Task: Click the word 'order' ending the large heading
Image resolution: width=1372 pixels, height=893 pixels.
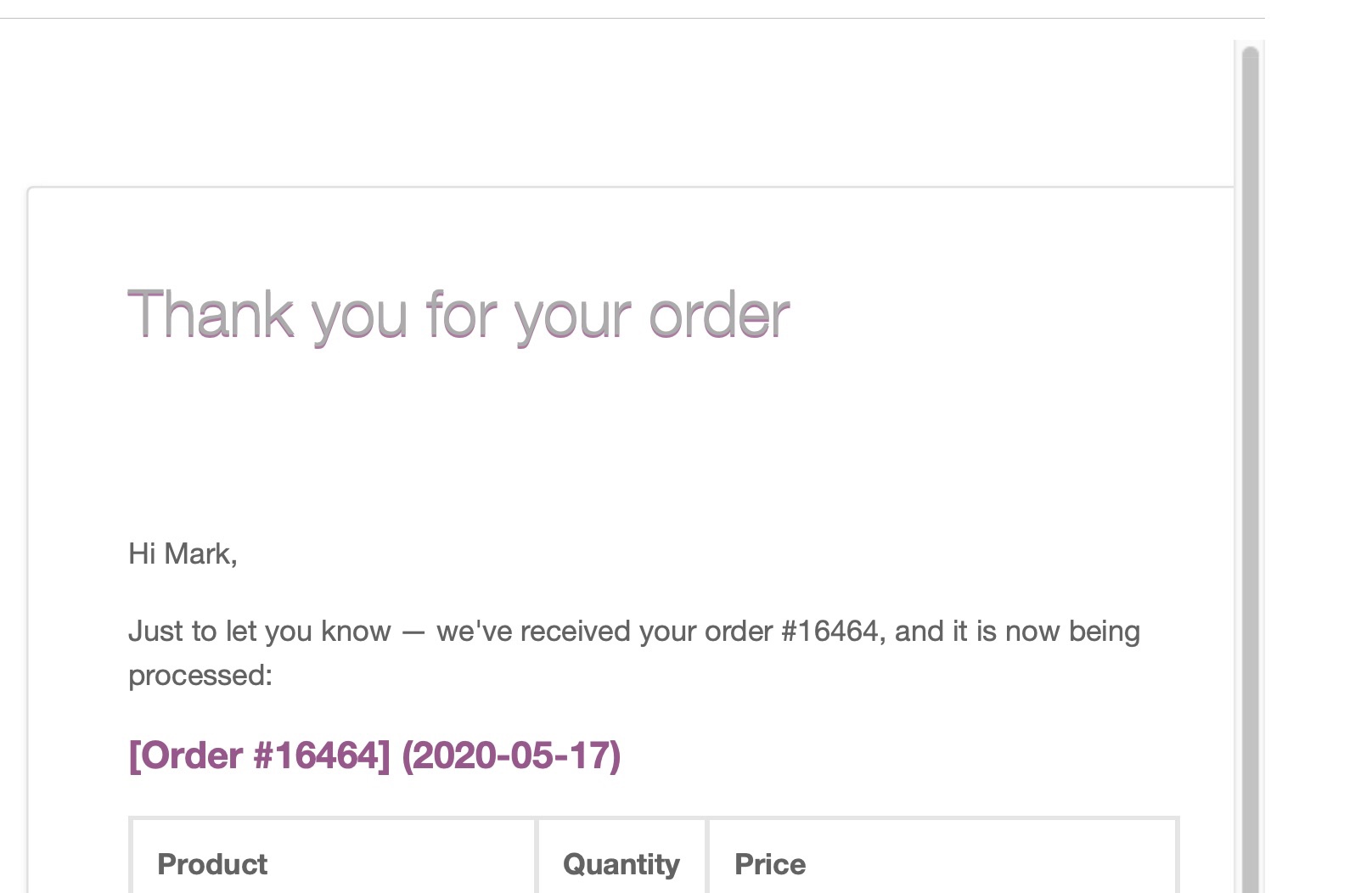Action: [720, 314]
